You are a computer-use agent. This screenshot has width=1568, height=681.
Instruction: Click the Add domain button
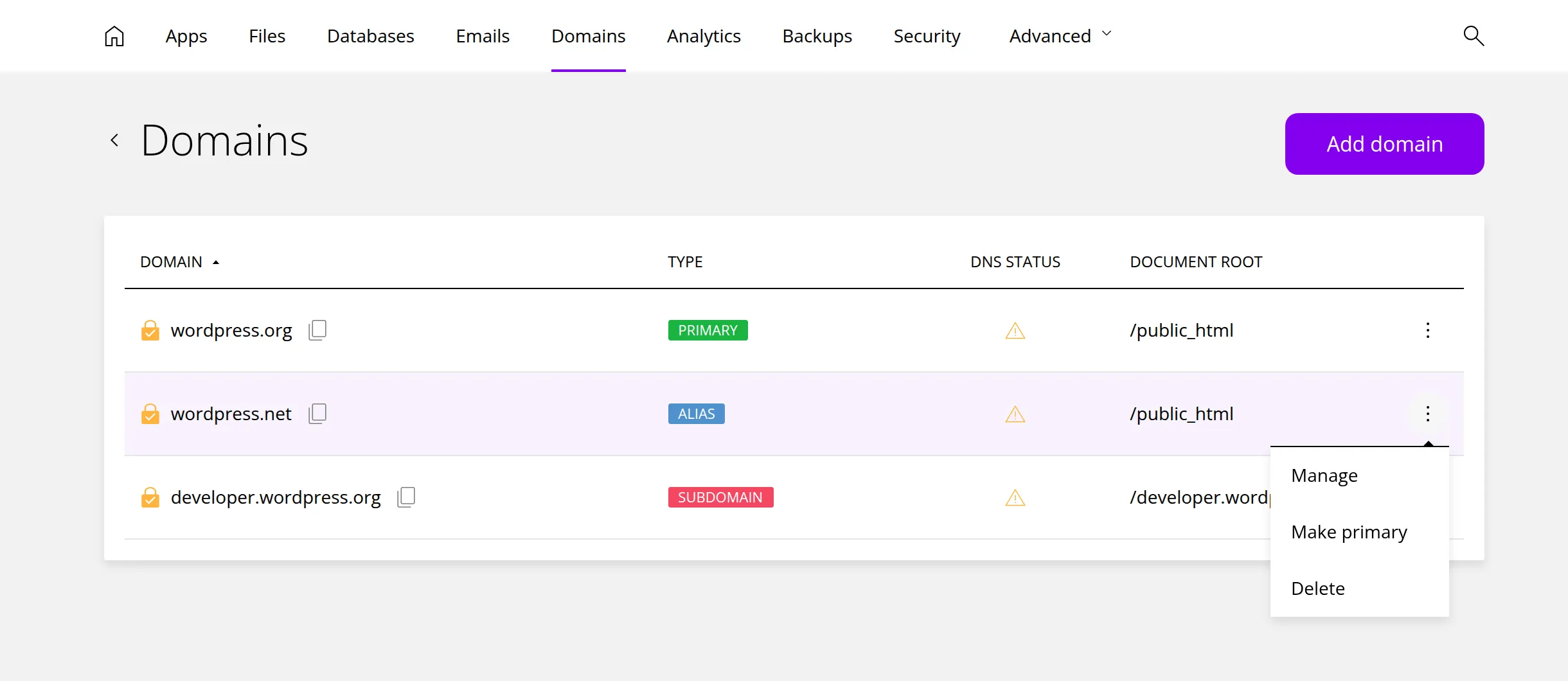(1385, 144)
